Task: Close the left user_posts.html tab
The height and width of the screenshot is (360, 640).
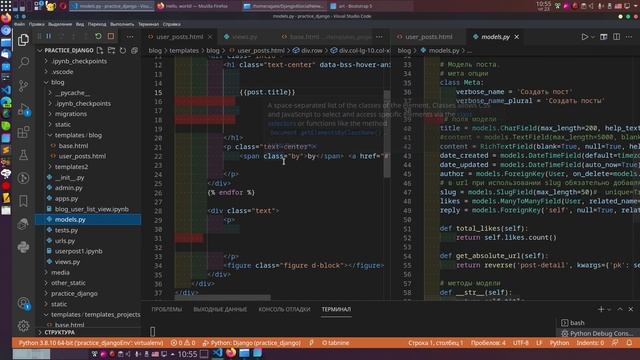Action: pyautogui.click(x=210, y=37)
